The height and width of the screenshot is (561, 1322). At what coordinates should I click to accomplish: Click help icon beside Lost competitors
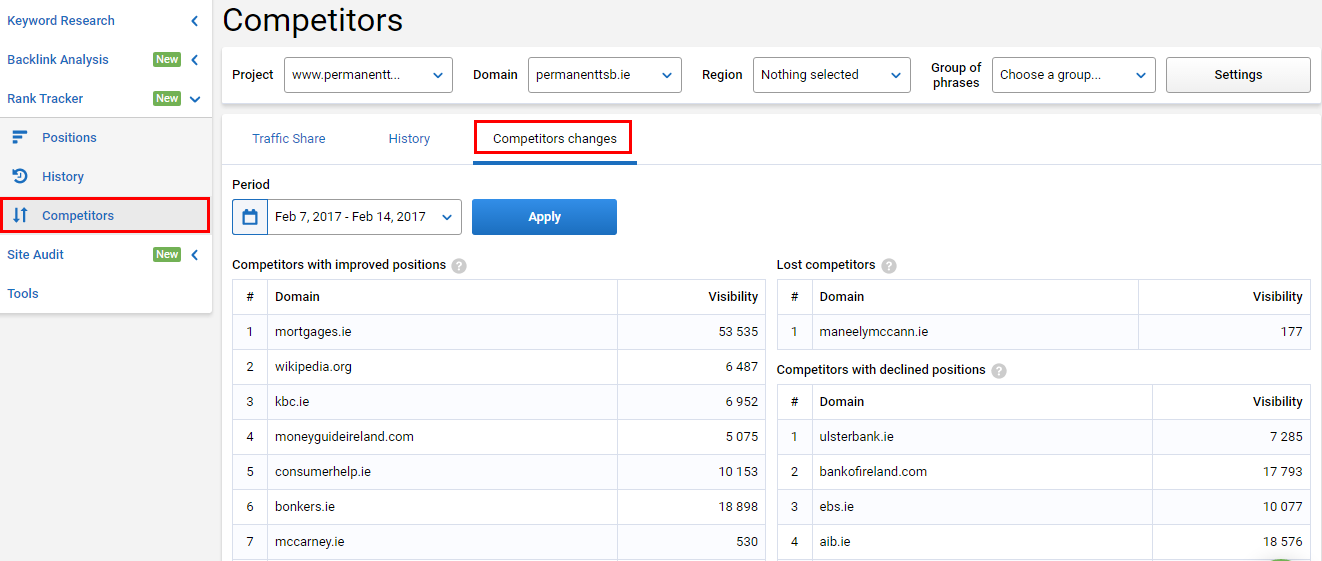pos(889,265)
